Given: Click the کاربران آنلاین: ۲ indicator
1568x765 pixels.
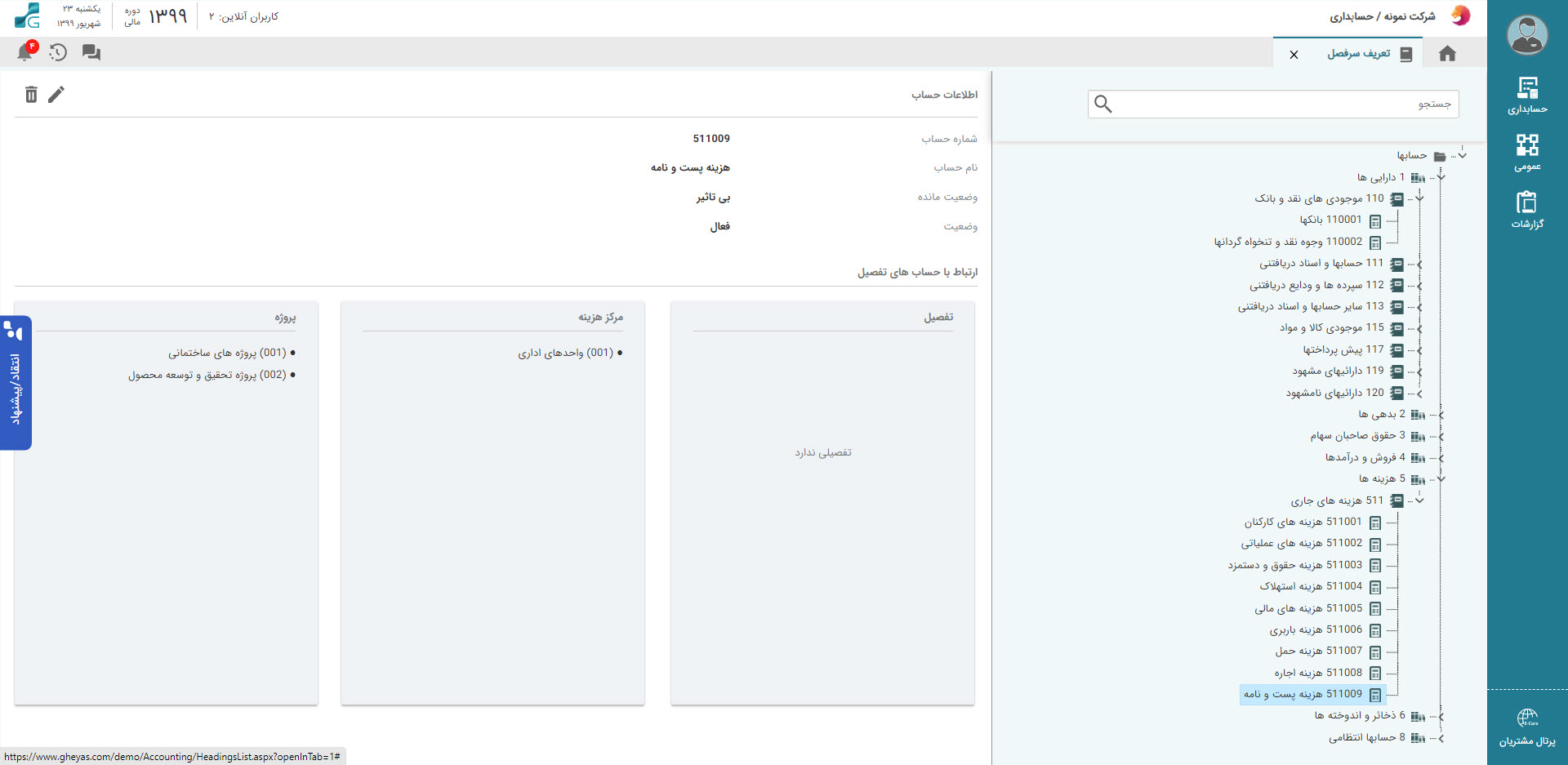Looking at the screenshot, I should point(243,16).
